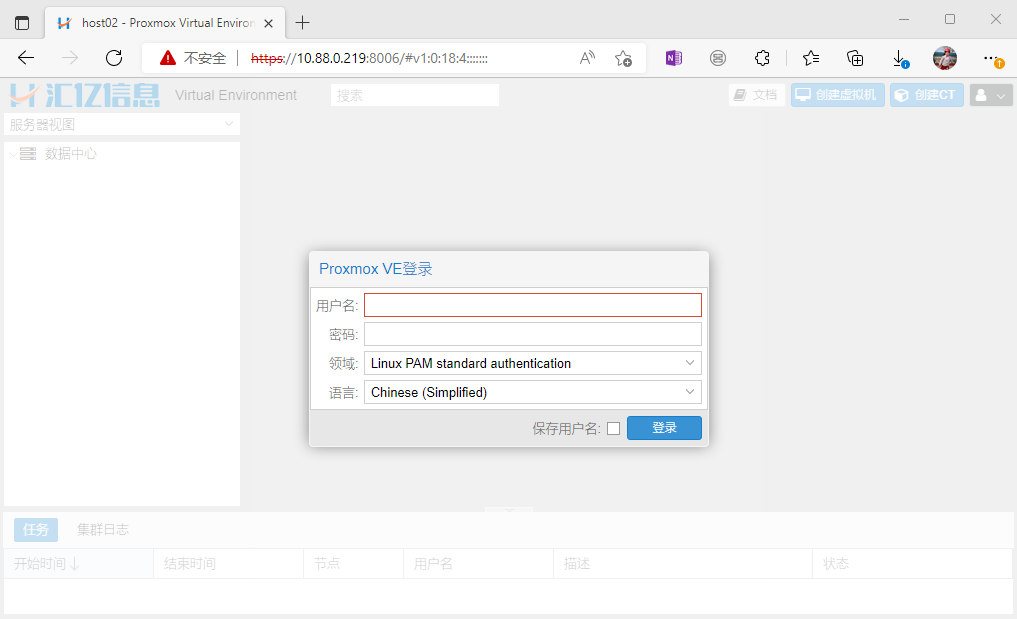Click the browser refresh icon
Screen dimensions: 1017x619
tap(114, 58)
